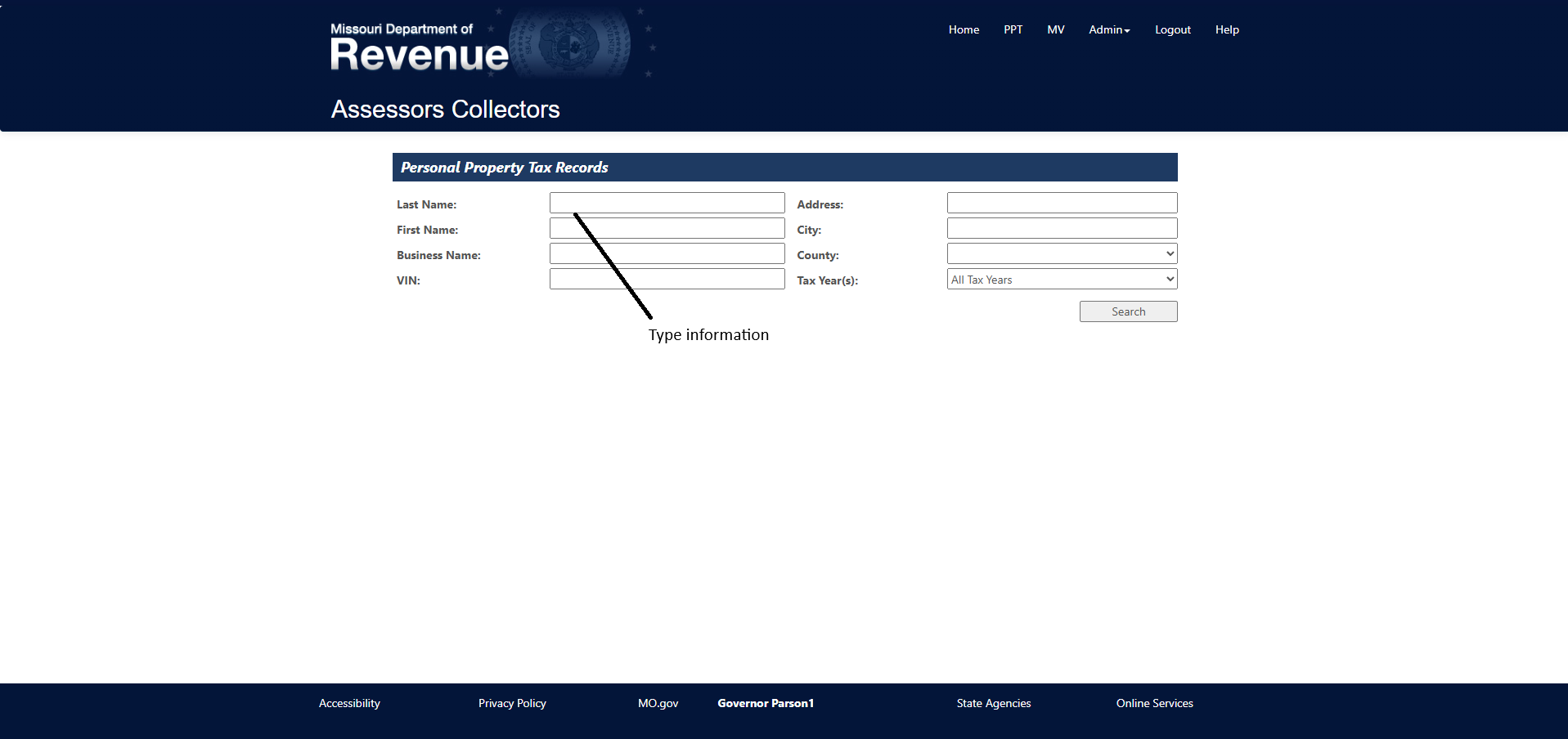Open the MV navigation link
This screenshot has height=739, width=1568.
coord(1055,29)
